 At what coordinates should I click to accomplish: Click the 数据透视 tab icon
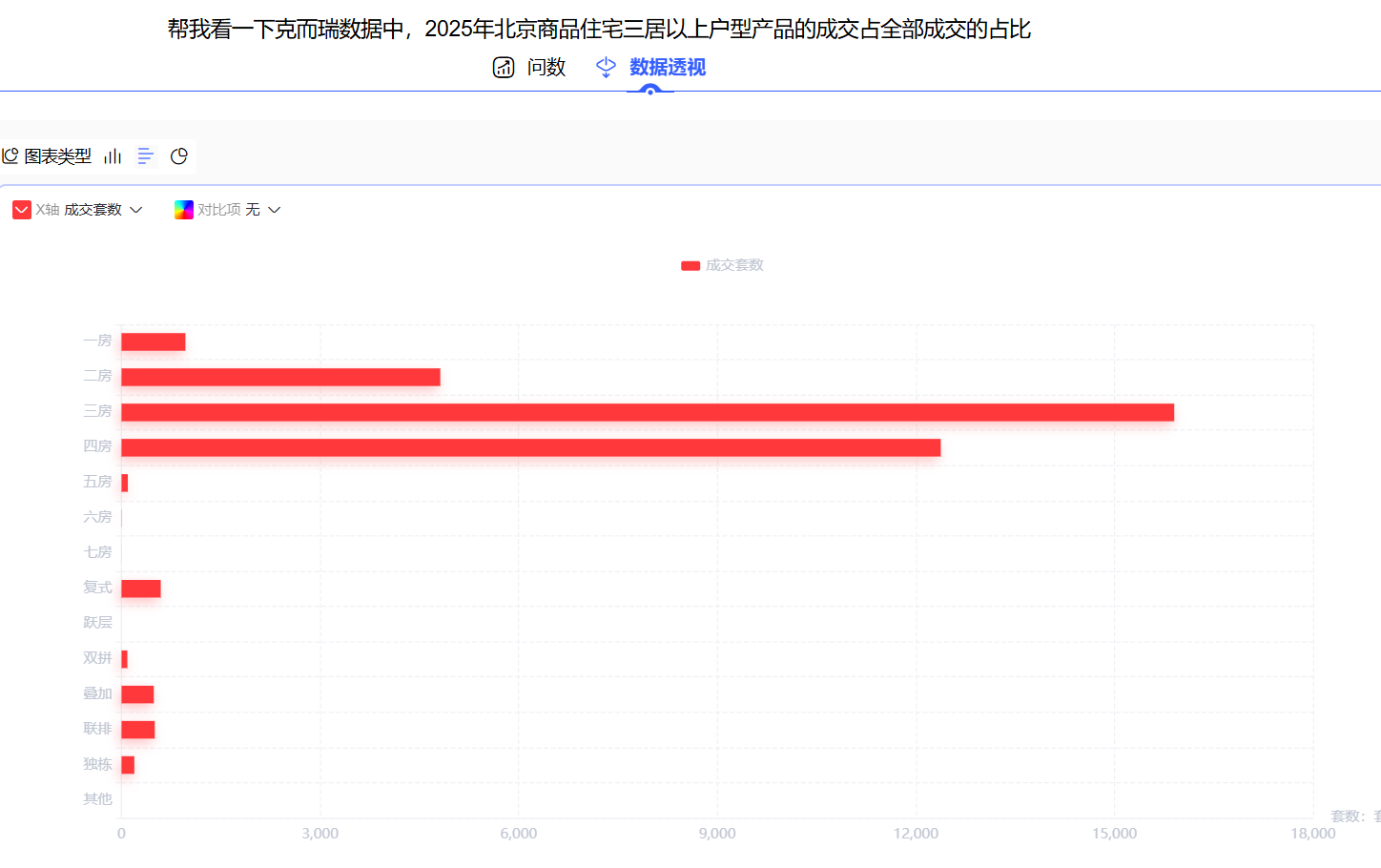click(606, 68)
